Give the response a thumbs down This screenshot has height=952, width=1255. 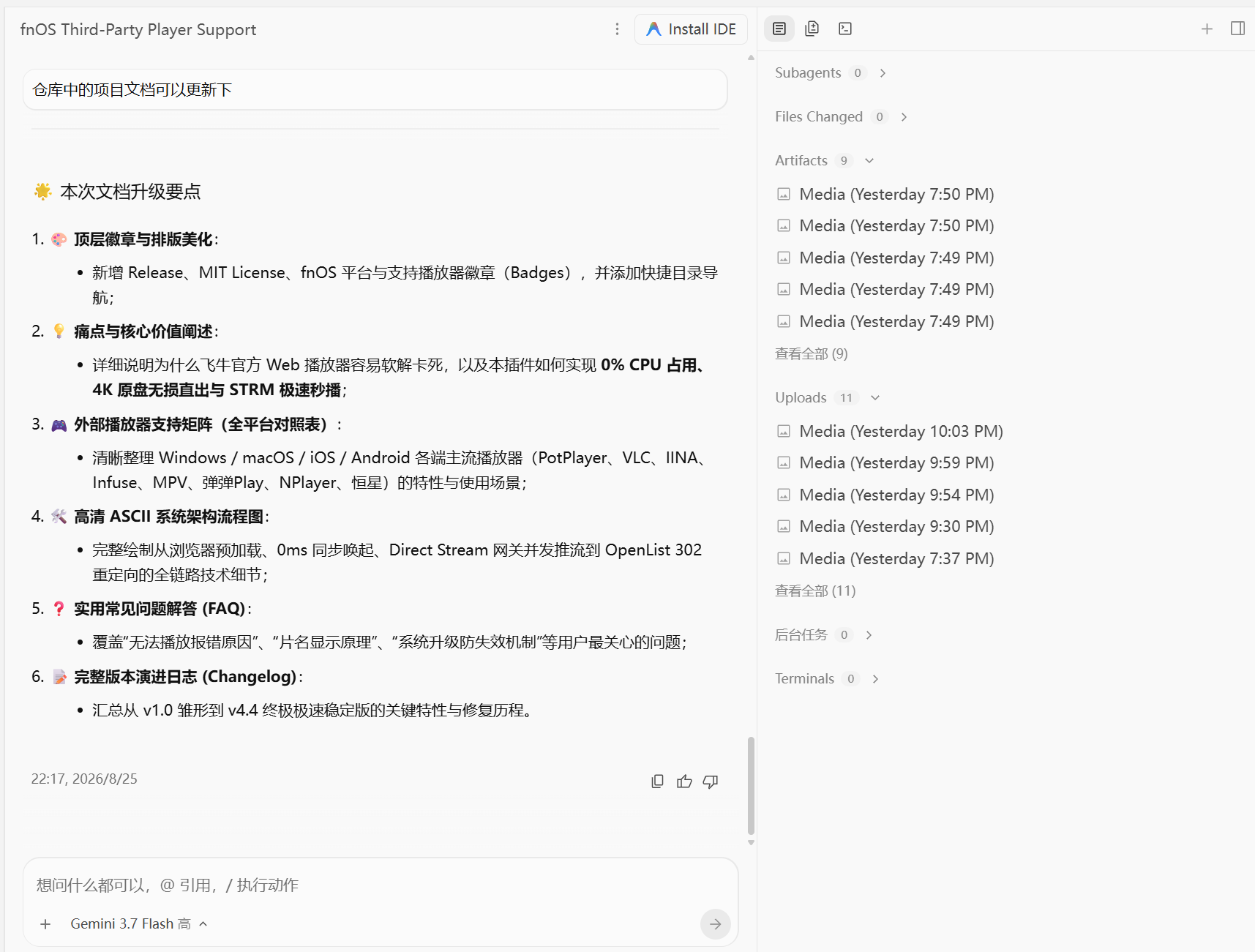(711, 782)
